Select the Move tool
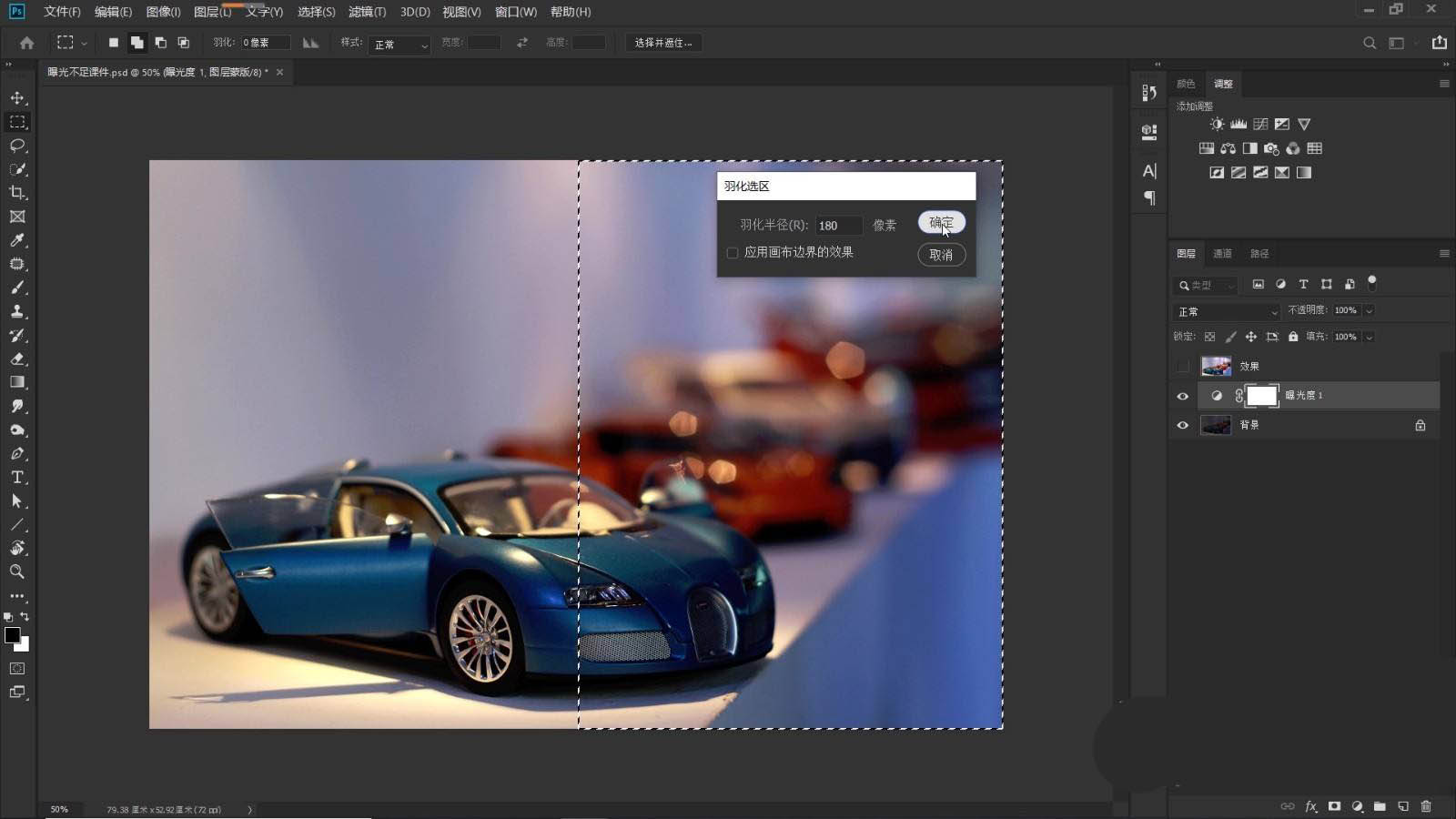 click(17, 97)
